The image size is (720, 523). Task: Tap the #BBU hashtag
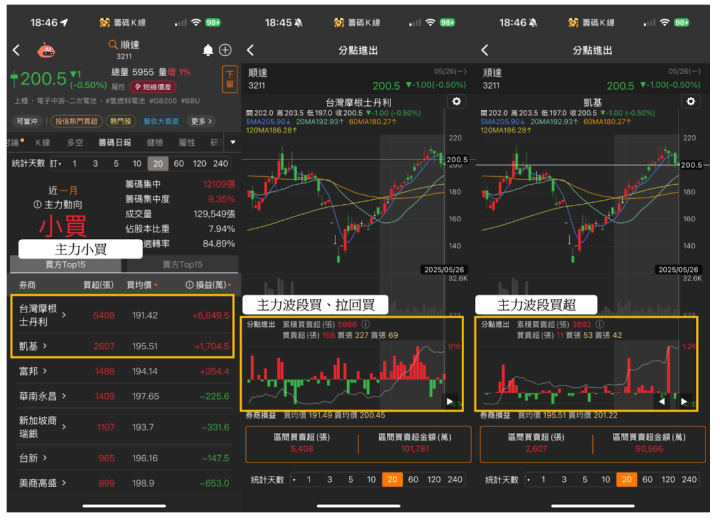190,101
